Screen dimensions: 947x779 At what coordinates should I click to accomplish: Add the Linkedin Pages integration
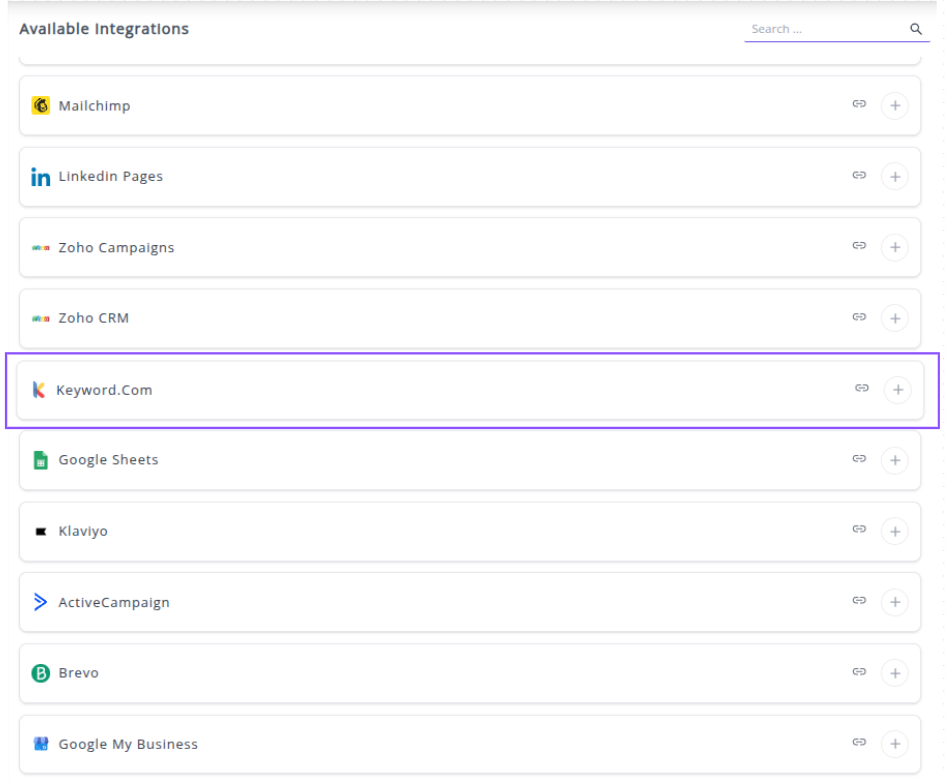click(x=894, y=177)
